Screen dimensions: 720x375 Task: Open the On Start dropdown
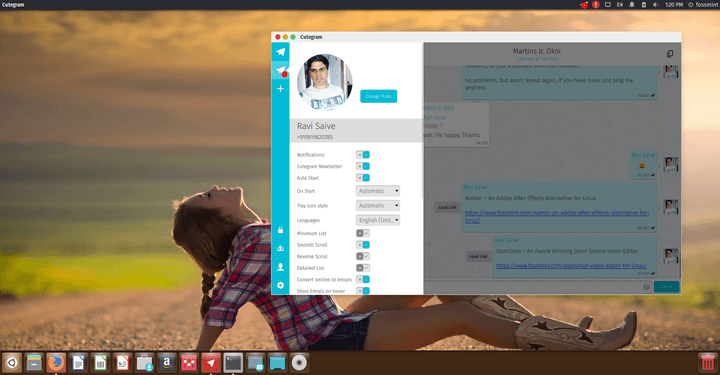pyautogui.click(x=378, y=190)
